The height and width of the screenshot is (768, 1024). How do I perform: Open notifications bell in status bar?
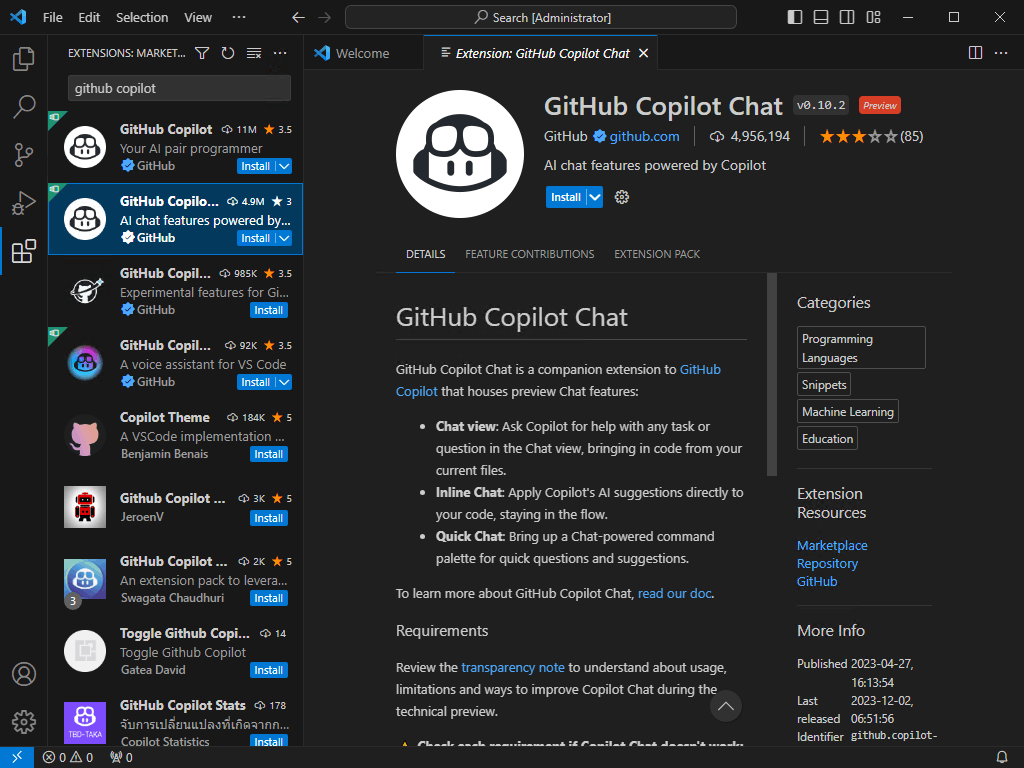tap(1001, 757)
